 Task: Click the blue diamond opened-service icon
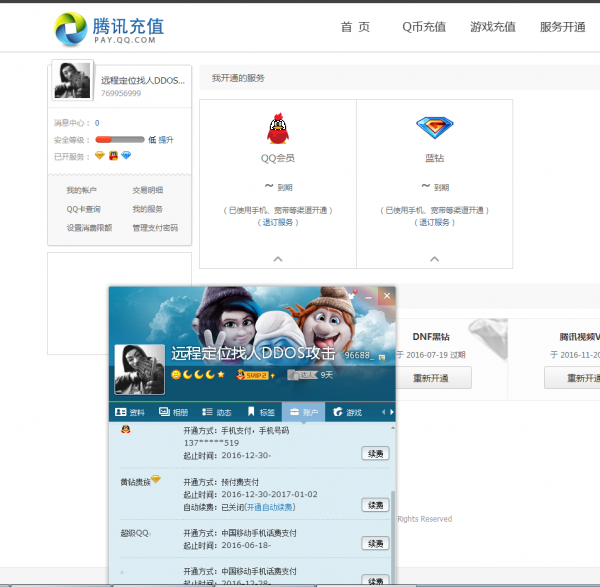[126, 155]
